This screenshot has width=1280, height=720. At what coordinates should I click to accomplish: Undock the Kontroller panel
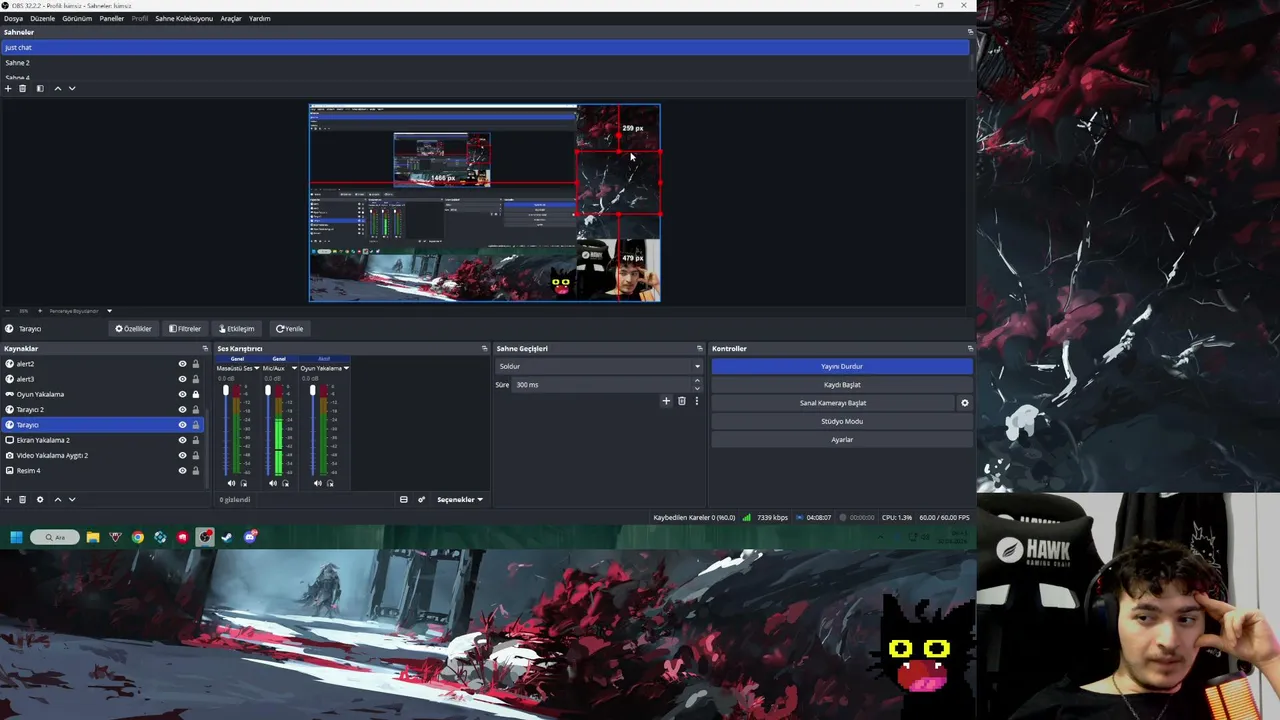click(x=970, y=349)
